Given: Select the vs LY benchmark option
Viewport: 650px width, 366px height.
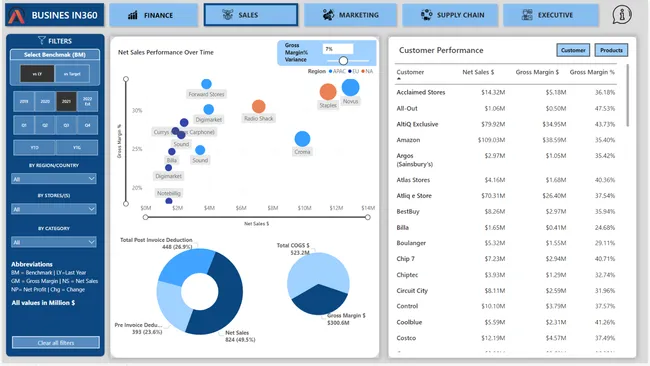Looking at the screenshot, I should [x=37, y=74].
